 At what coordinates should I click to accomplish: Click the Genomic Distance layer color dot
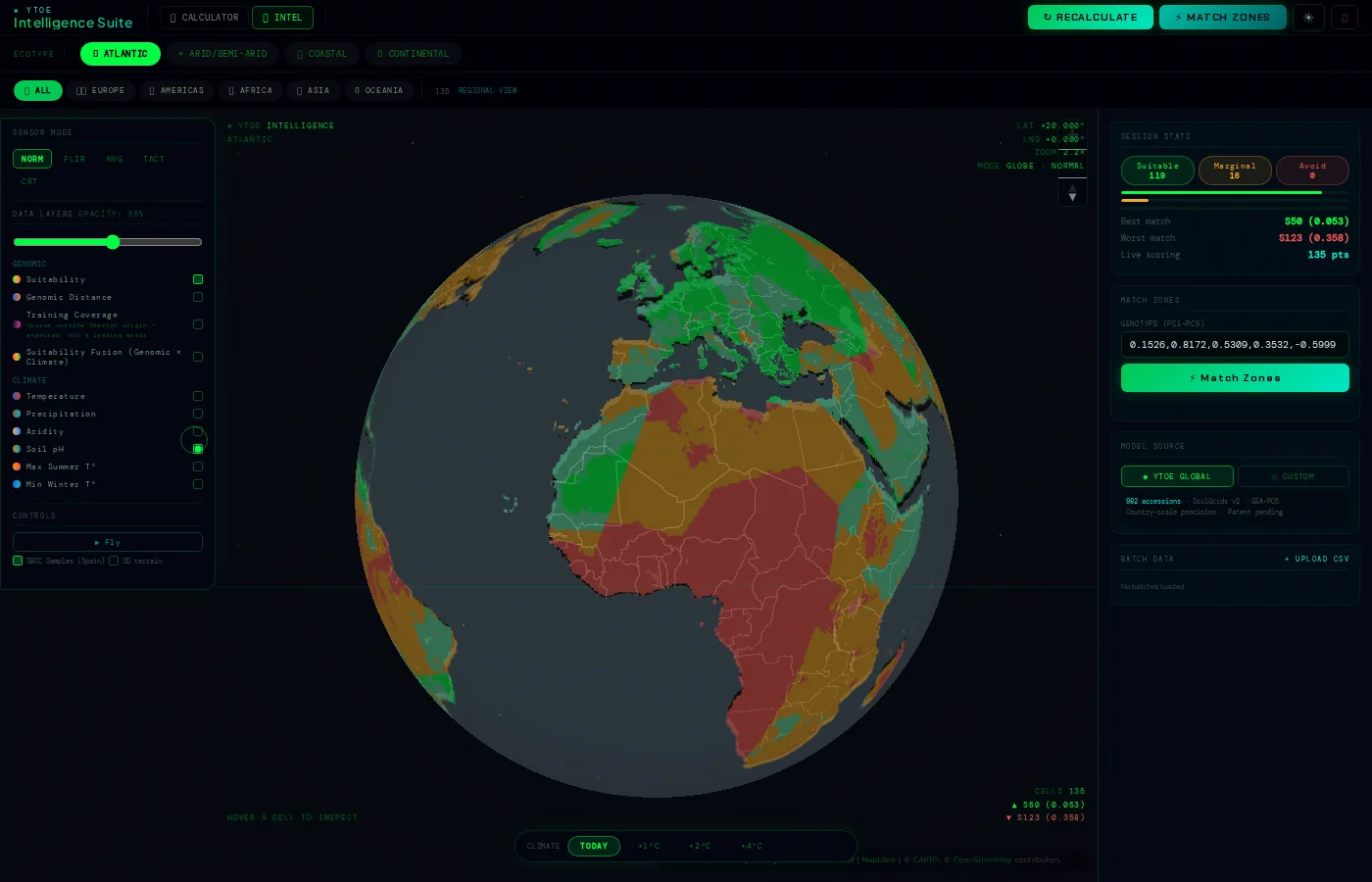(17, 297)
